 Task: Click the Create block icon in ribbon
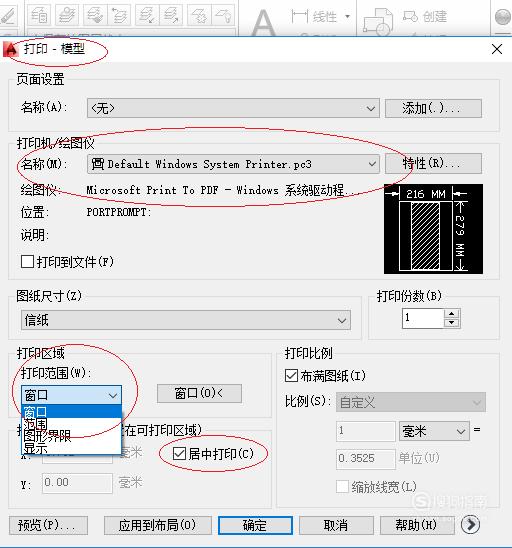(410, 16)
